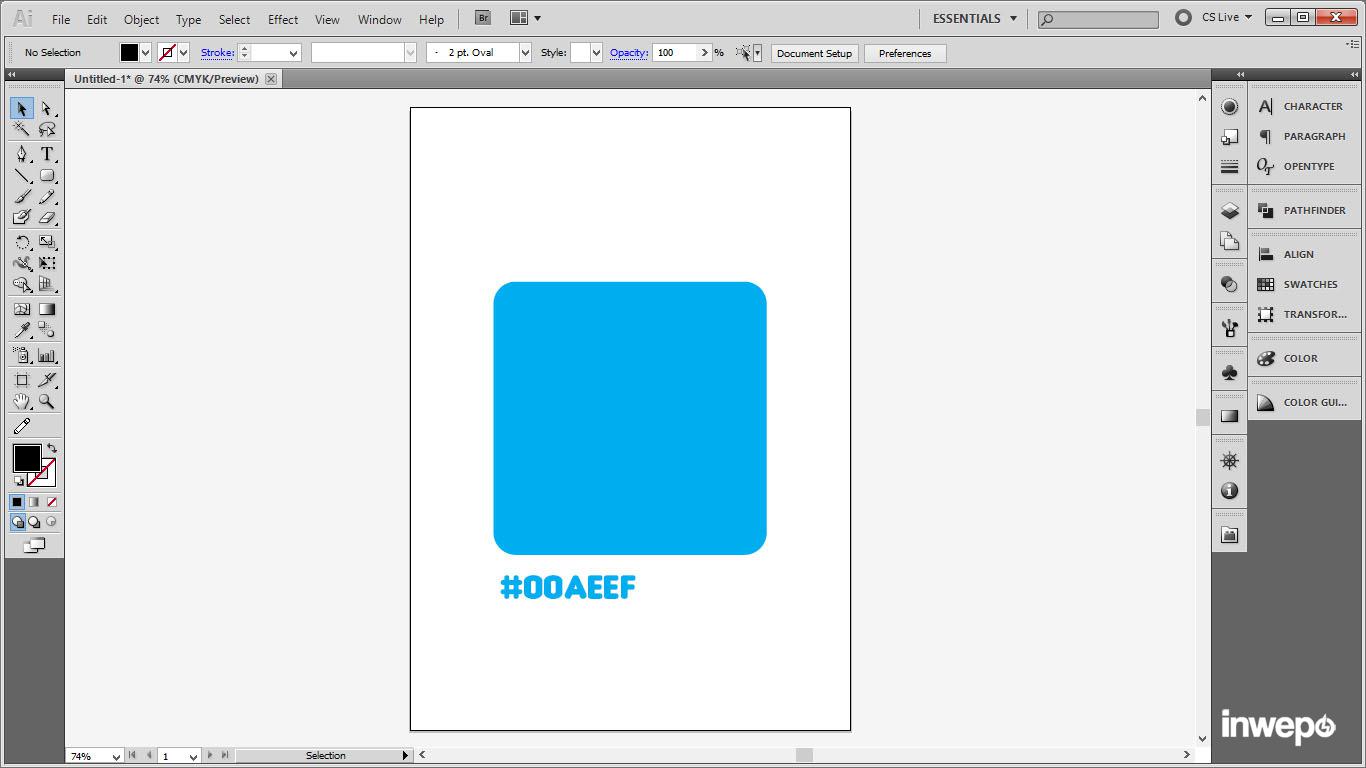The image size is (1366, 768).
Task: Open the Effect menu
Action: point(283,19)
